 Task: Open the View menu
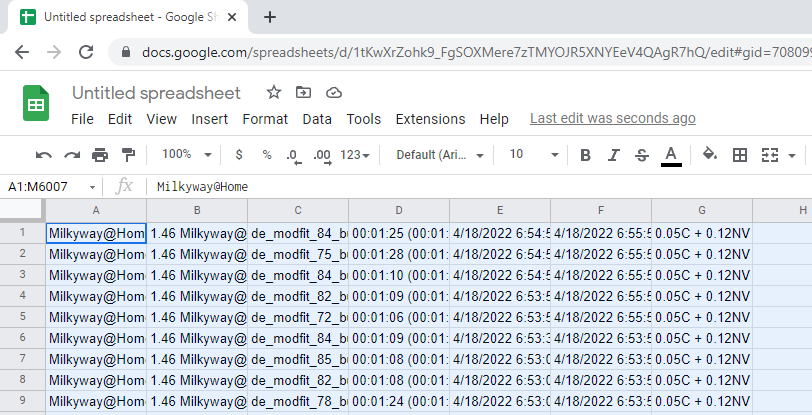coord(162,119)
